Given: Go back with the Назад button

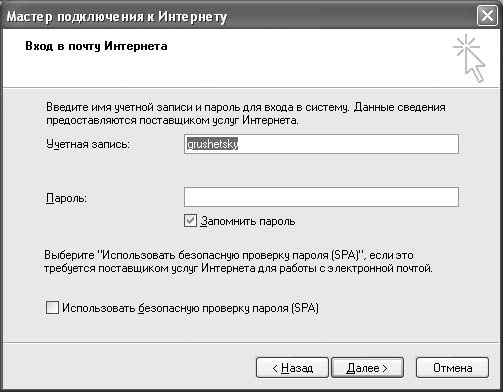Looking at the screenshot, I should coord(292,368).
